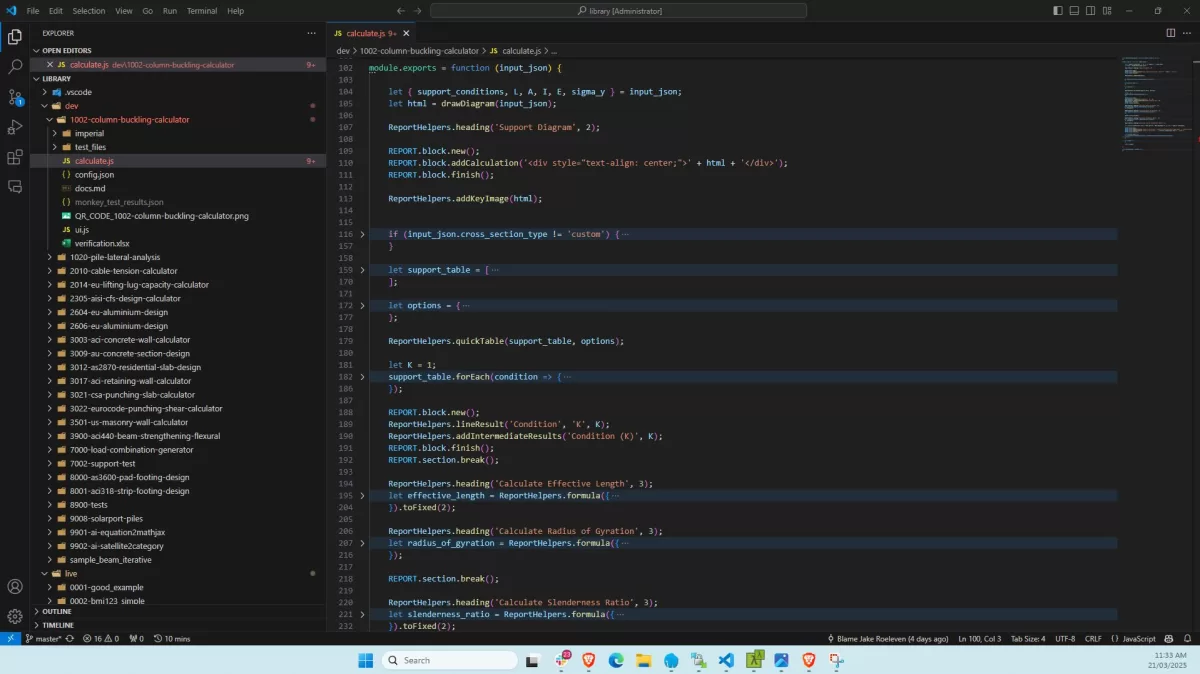The image size is (1200, 674).
Task: Open the Search view in activity bar
Action: [x=15, y=67]
